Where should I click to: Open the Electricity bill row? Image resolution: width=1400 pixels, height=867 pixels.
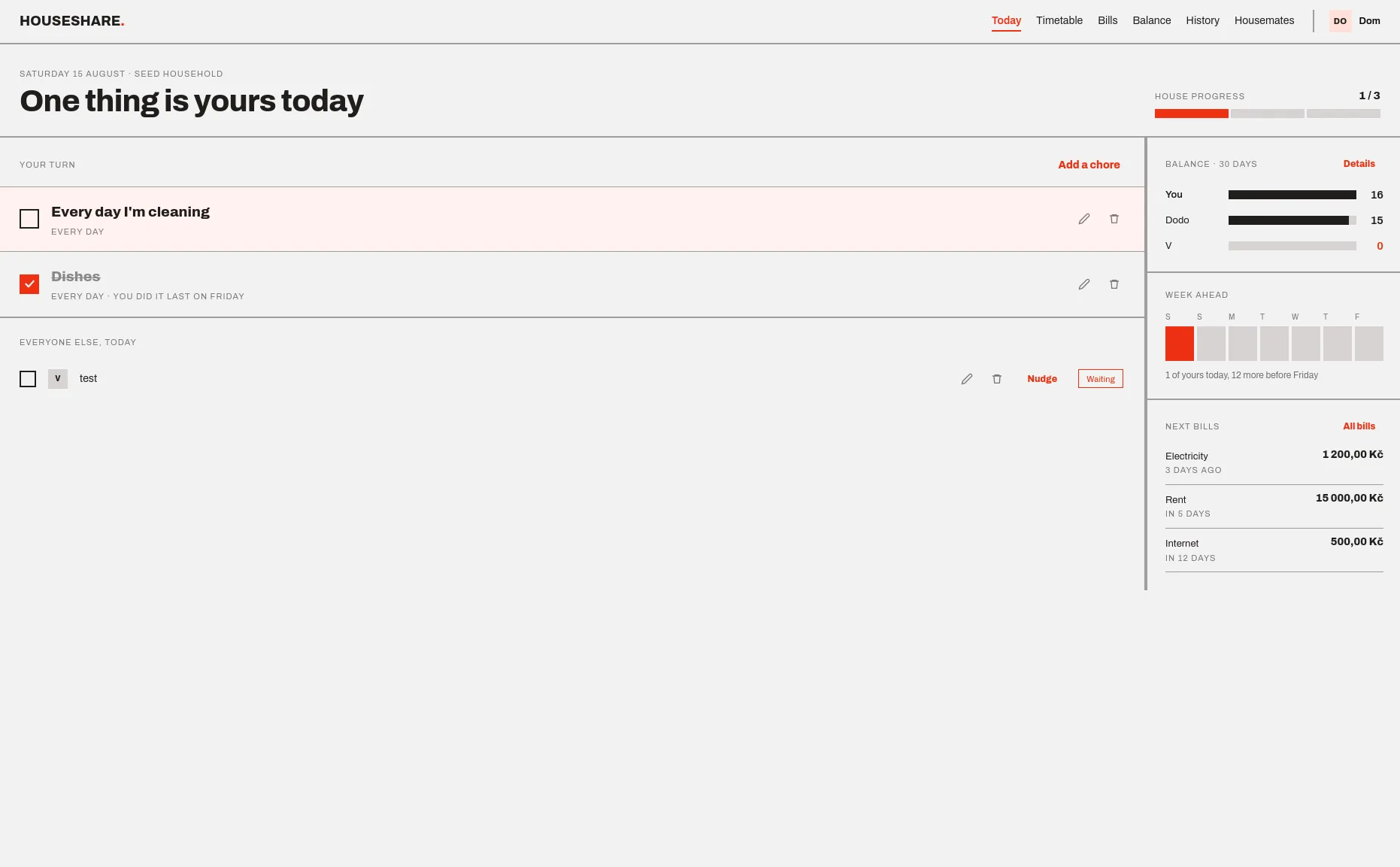point(1274,462)
